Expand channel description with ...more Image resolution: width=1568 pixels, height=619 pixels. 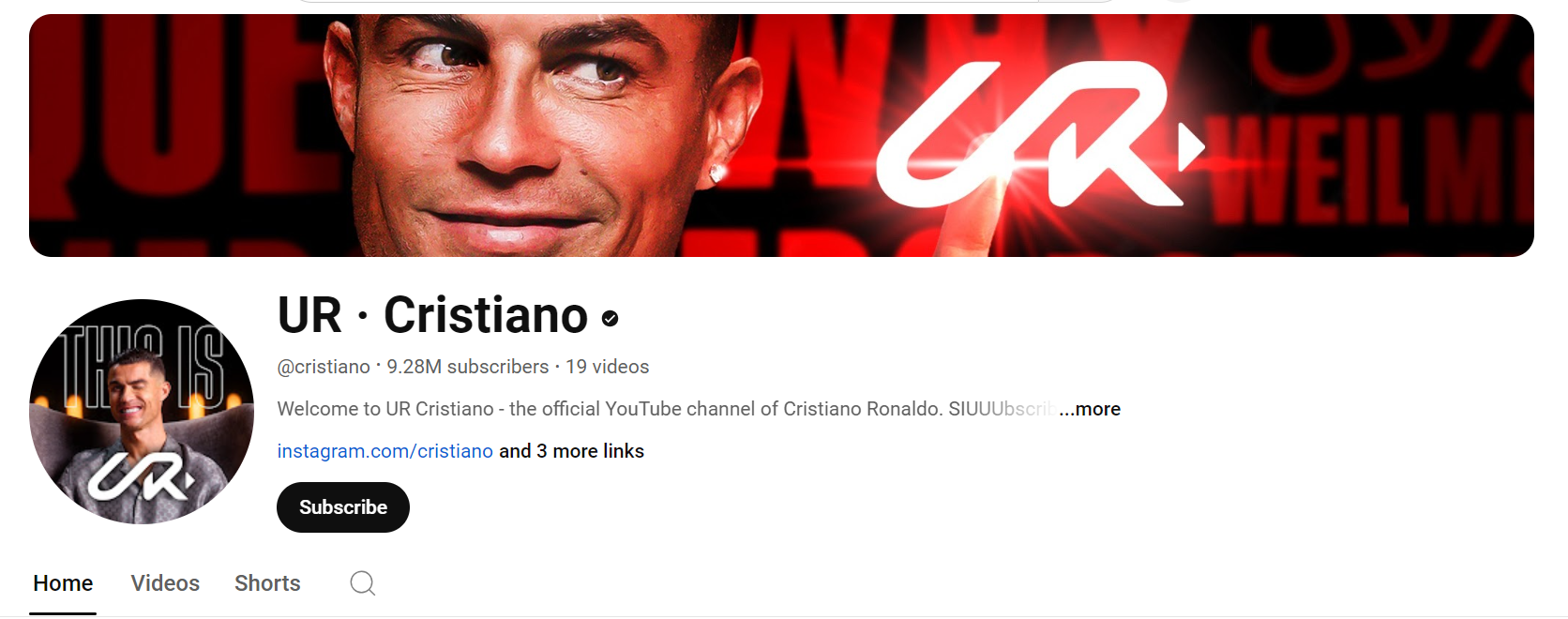click(1090, 409)
